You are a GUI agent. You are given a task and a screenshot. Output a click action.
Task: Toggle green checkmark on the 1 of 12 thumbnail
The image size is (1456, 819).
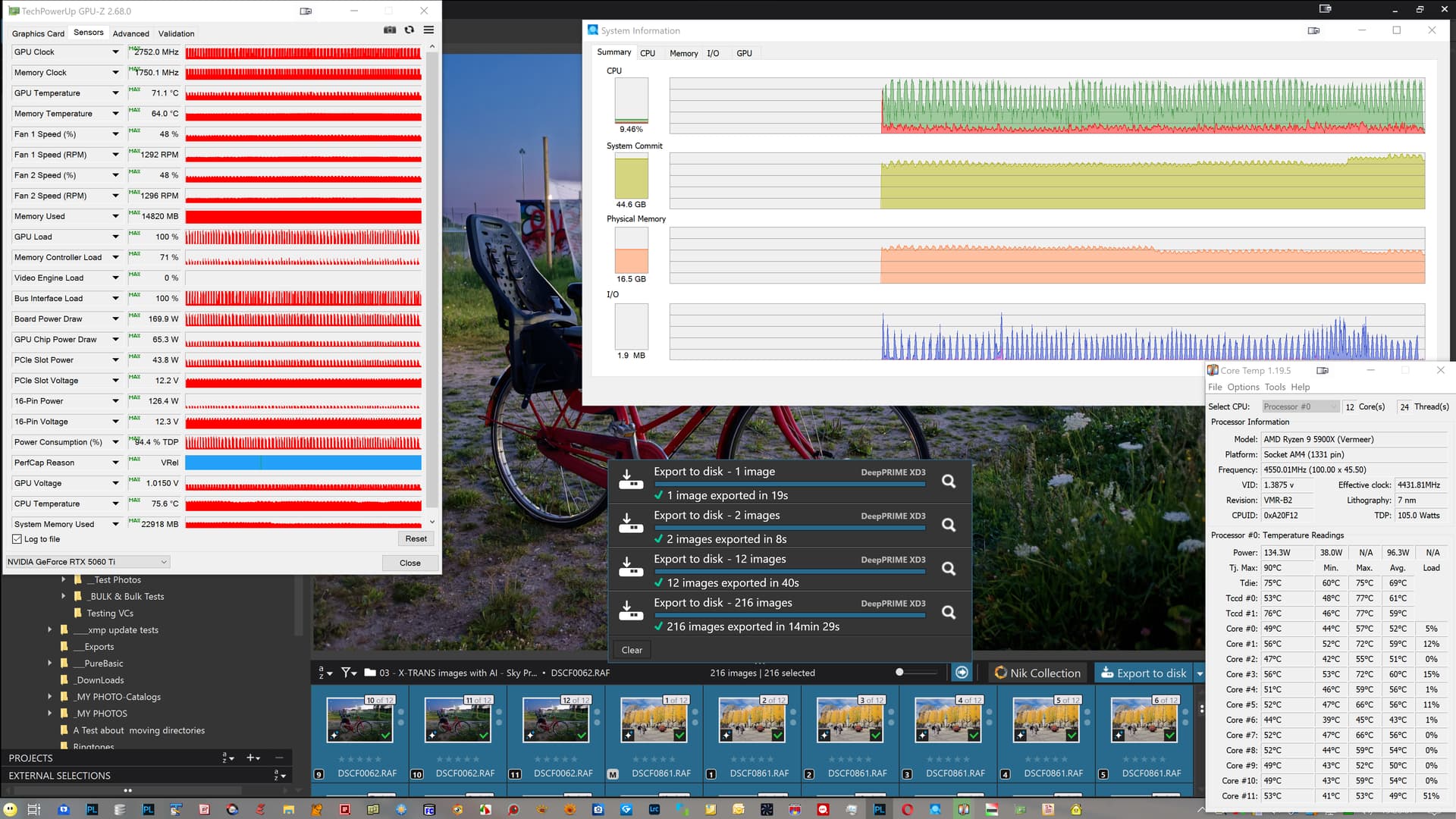point(679,736)
